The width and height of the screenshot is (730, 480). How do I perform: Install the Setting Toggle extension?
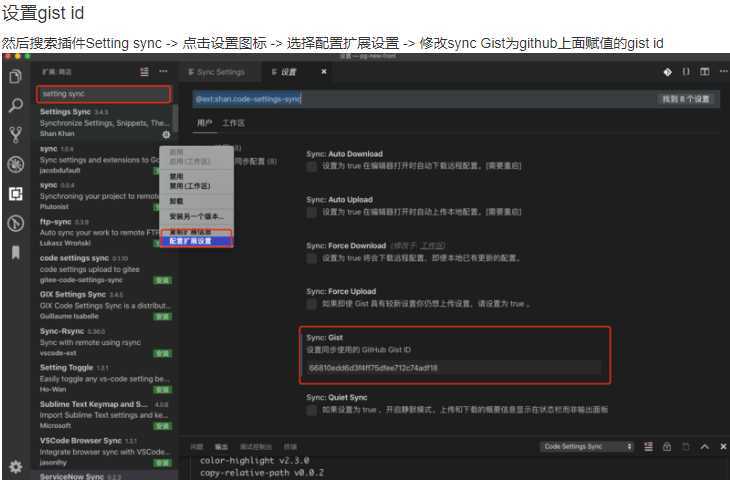[163, 390]
